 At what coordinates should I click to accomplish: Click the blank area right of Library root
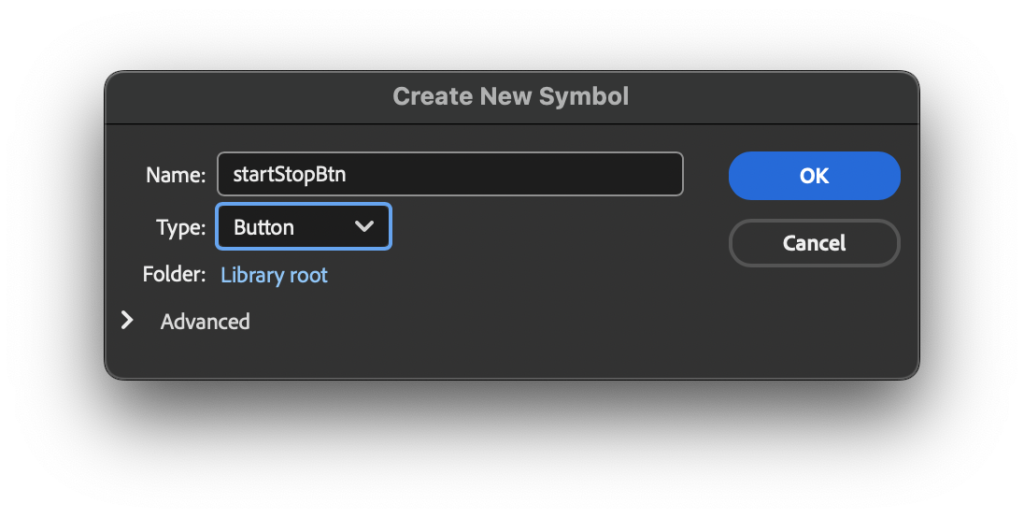[x=500, y=274]
